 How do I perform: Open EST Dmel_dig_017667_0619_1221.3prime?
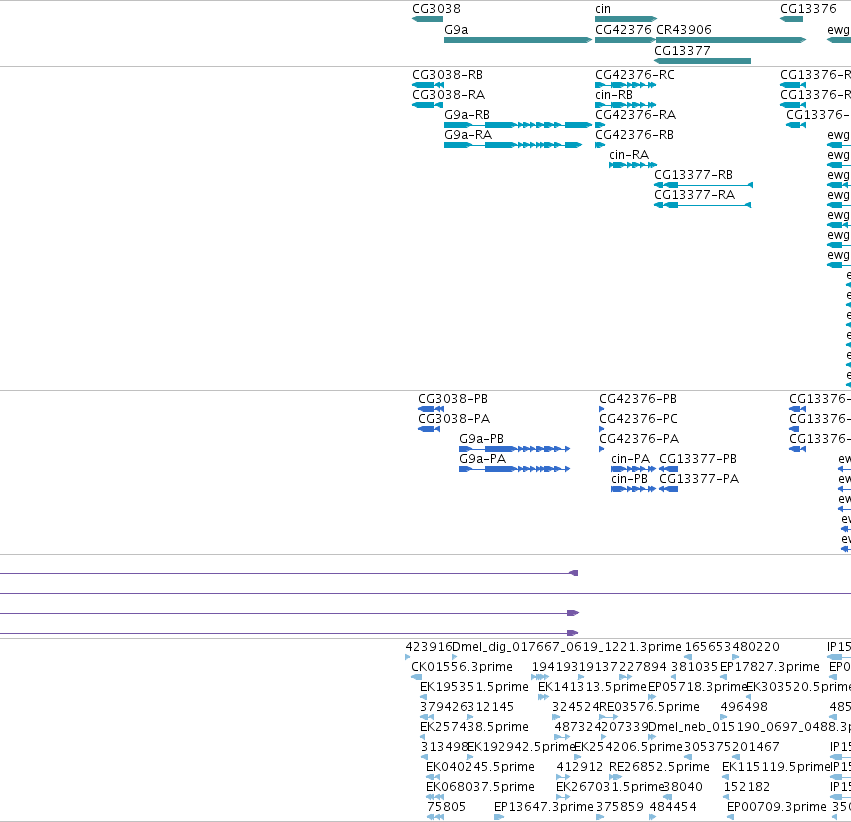(567, 647)
